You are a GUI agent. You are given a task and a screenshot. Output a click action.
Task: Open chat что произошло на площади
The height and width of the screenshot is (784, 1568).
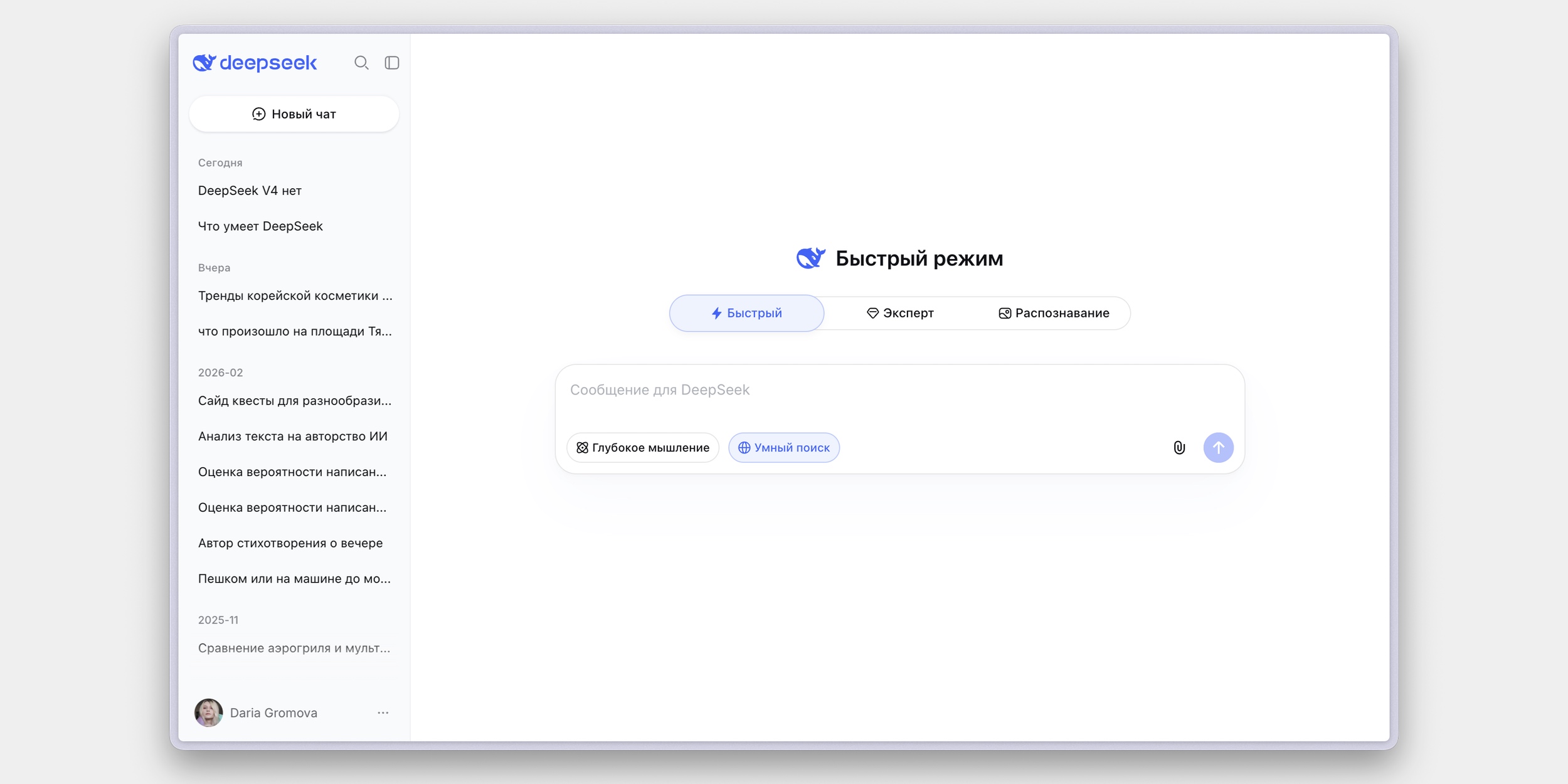[294, 331]
